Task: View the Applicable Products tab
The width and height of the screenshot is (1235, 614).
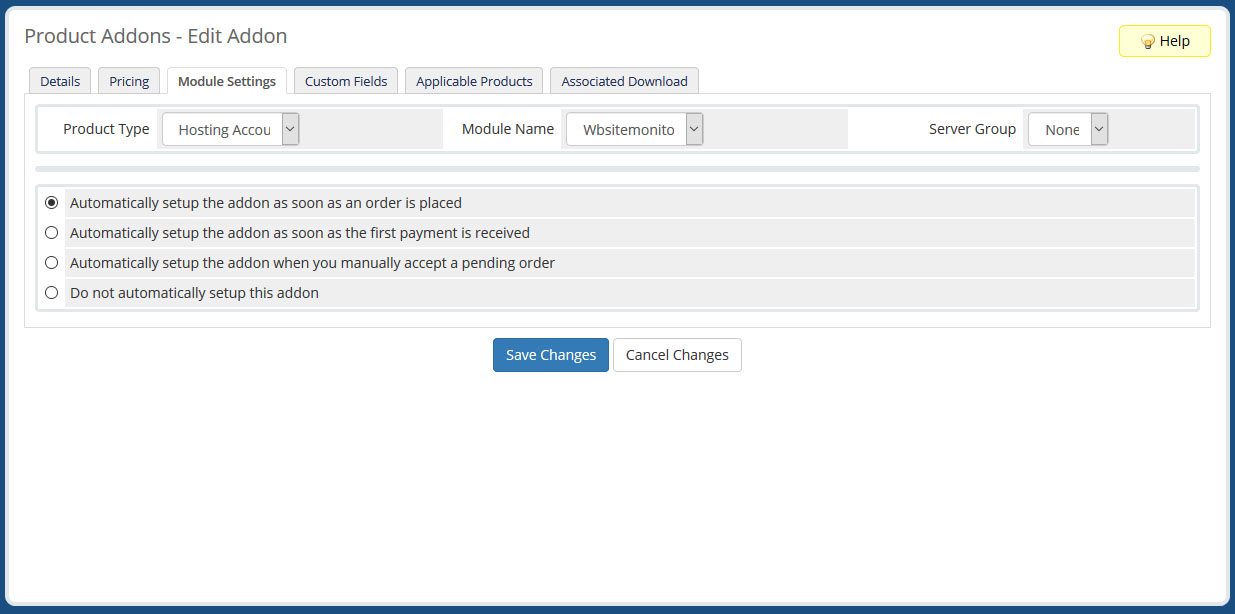Action: pos(473,80)
